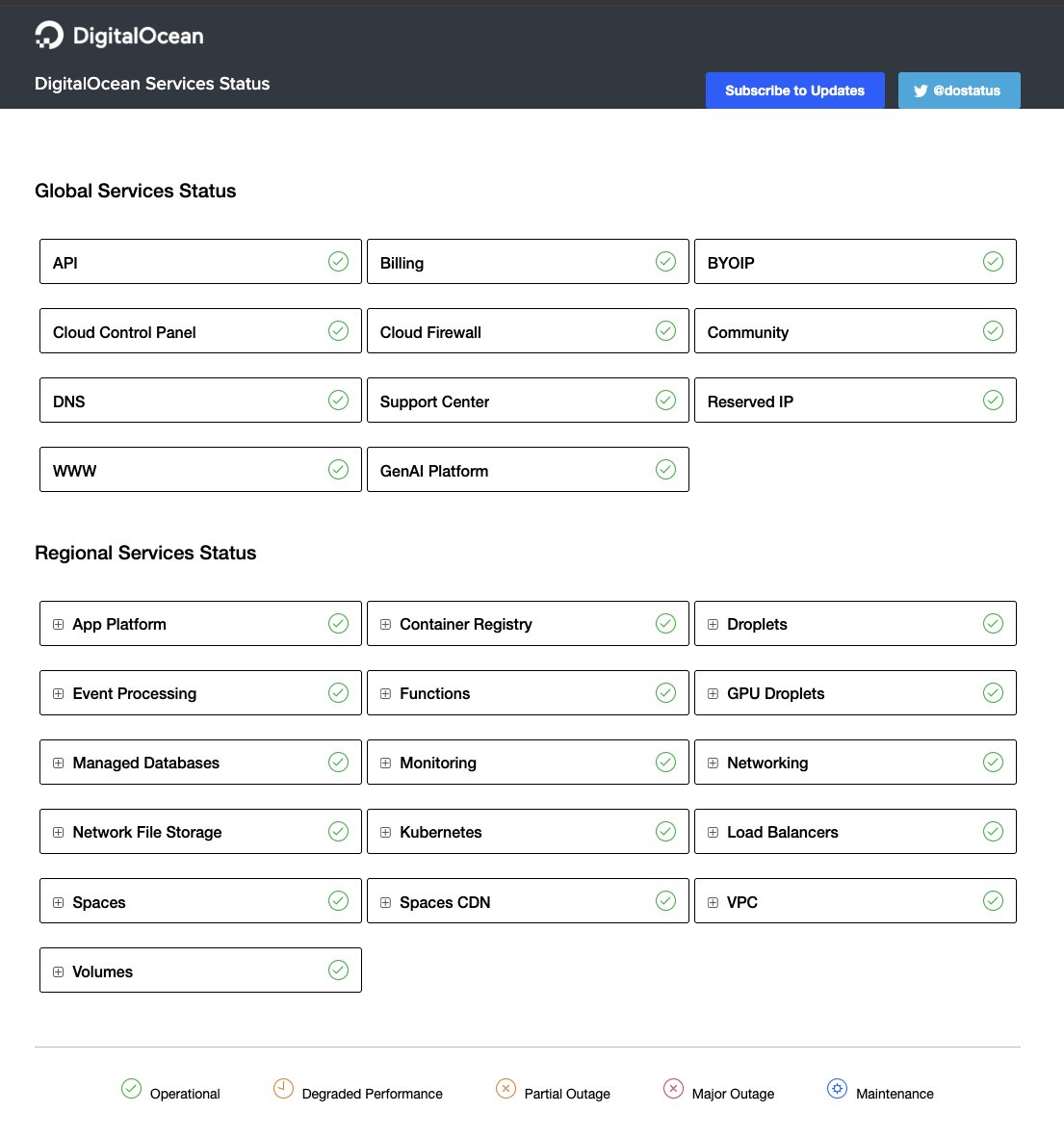The width and height of the screenshot is (1064, 1139).
Task: Expand the Monitoring regional list
Action: (x=386, y=764)
